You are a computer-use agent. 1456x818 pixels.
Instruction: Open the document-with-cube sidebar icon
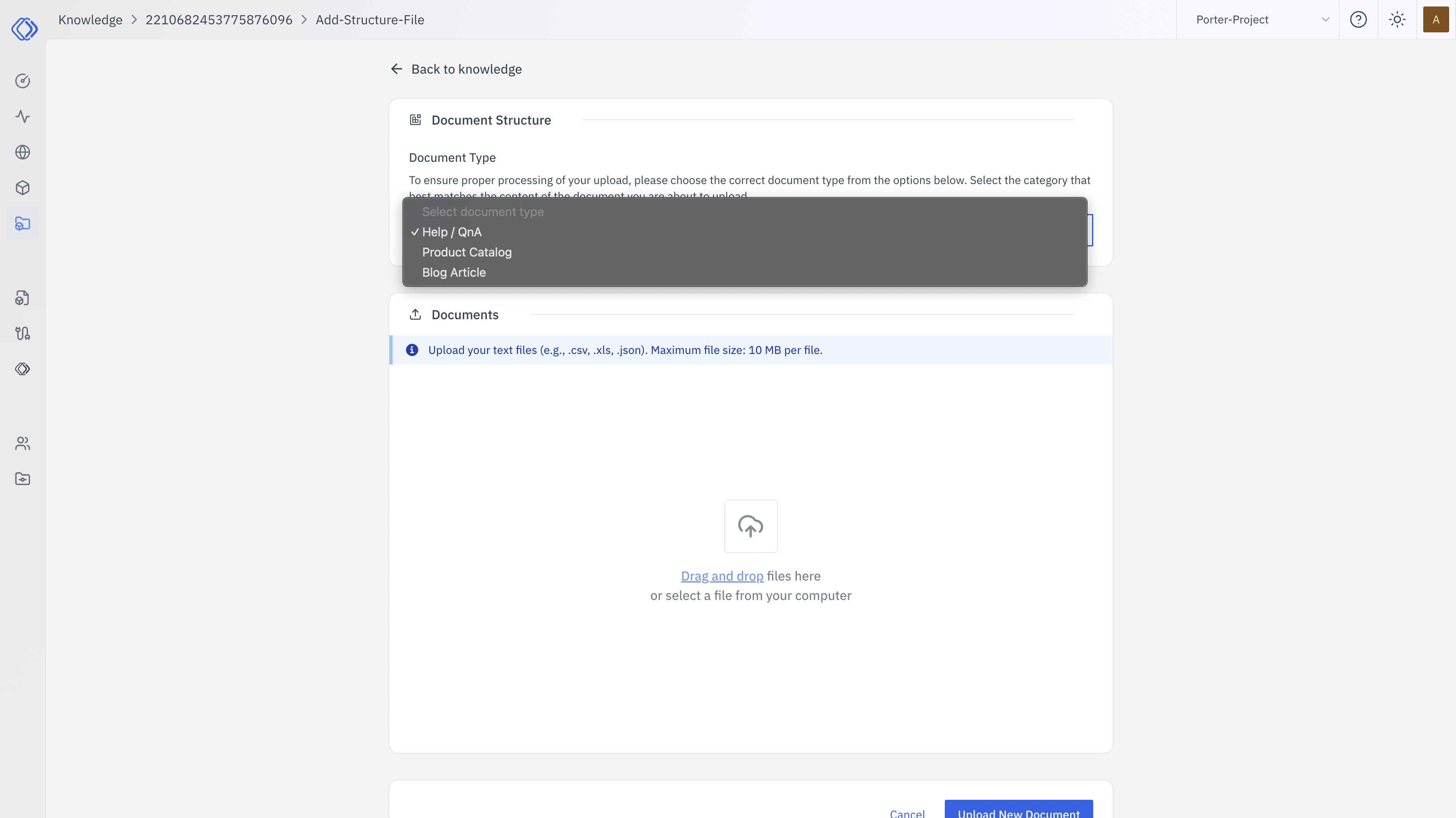[x=23, y=298]
